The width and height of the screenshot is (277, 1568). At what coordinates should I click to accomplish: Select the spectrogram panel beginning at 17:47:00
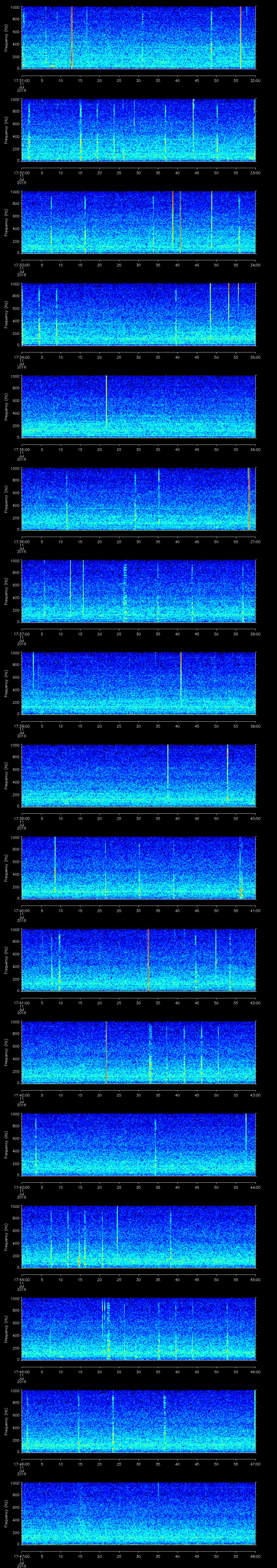(138, 1514)
